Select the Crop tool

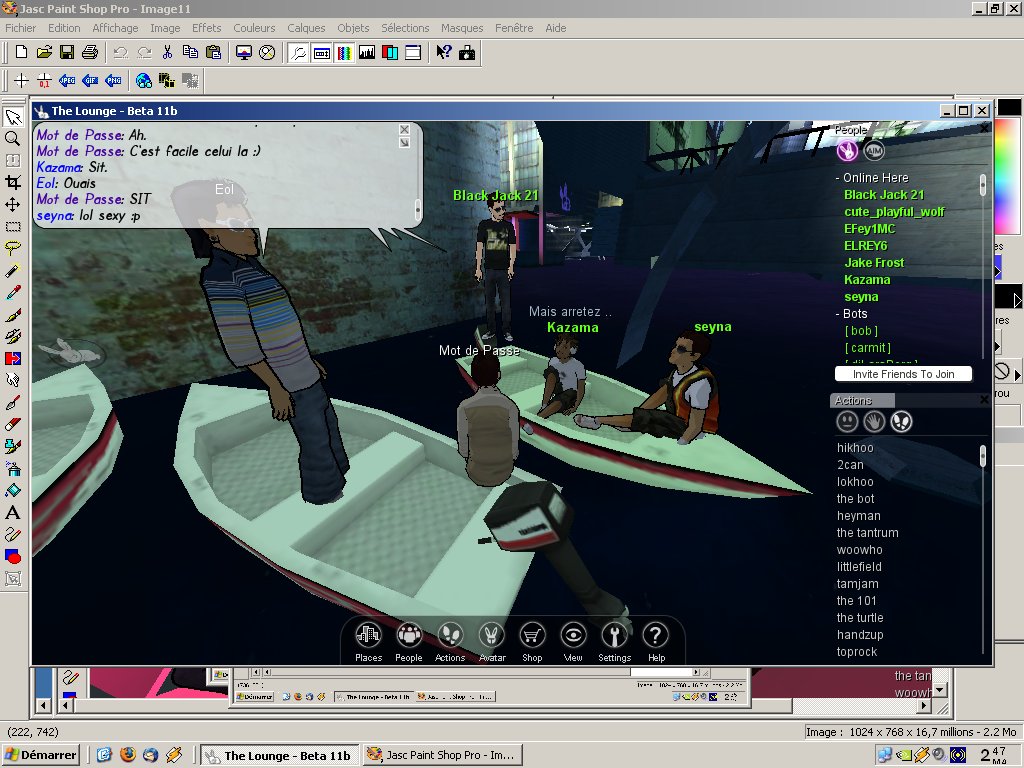12,182
